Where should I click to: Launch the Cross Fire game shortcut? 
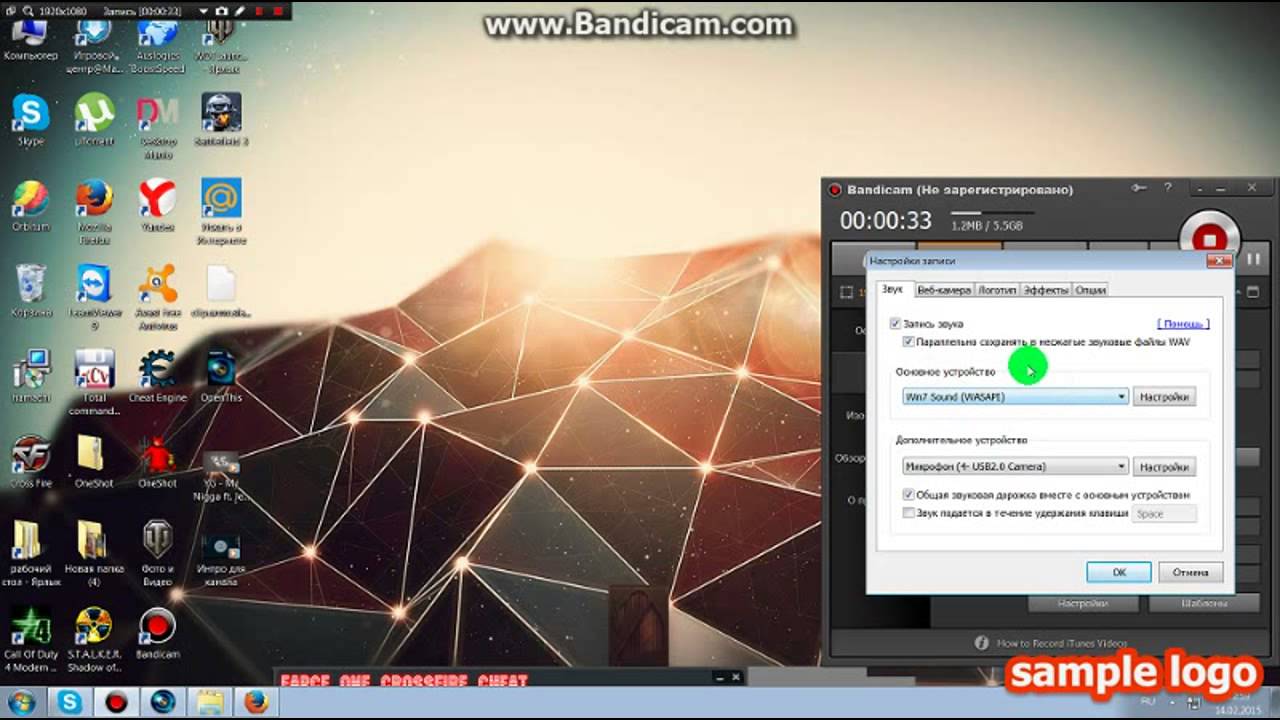click(x=30, y=462)
